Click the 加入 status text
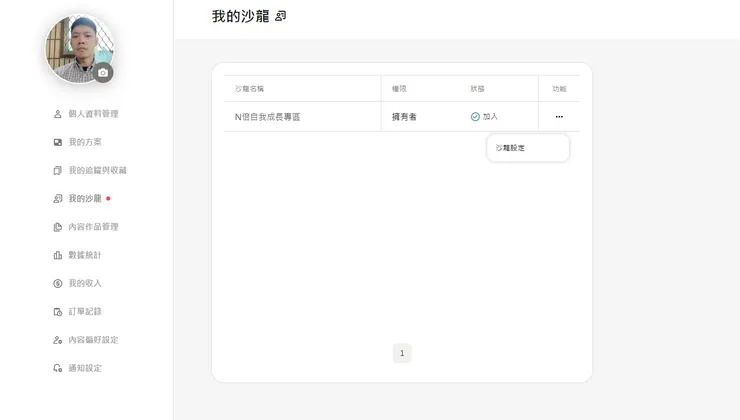Screen dimensions: 740x420 (490, 117)
